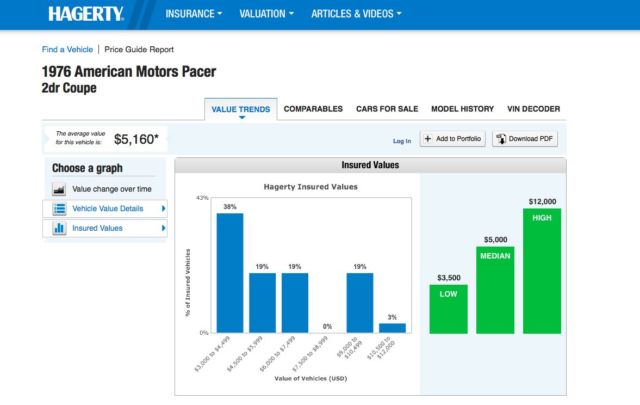The height and width of the screenshot is (405, 640).
Task: Follow the Find a Vehicle link
Action: (x=67, y=49)
